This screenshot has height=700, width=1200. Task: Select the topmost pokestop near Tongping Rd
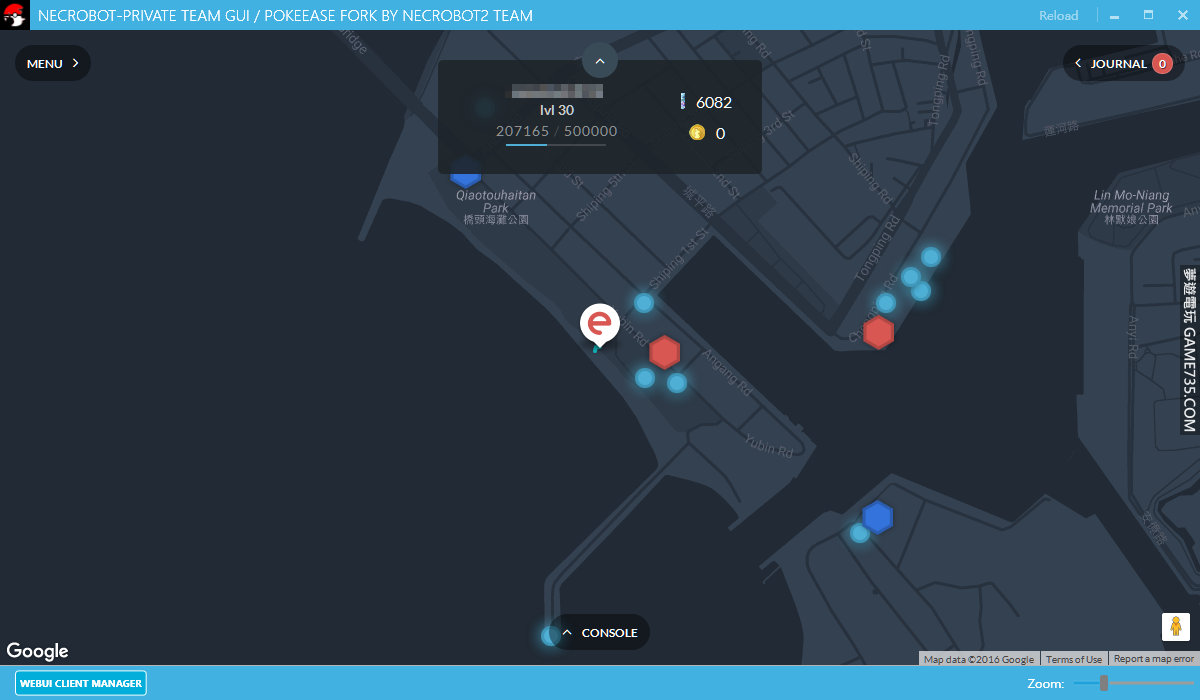(x=931, y=257)
